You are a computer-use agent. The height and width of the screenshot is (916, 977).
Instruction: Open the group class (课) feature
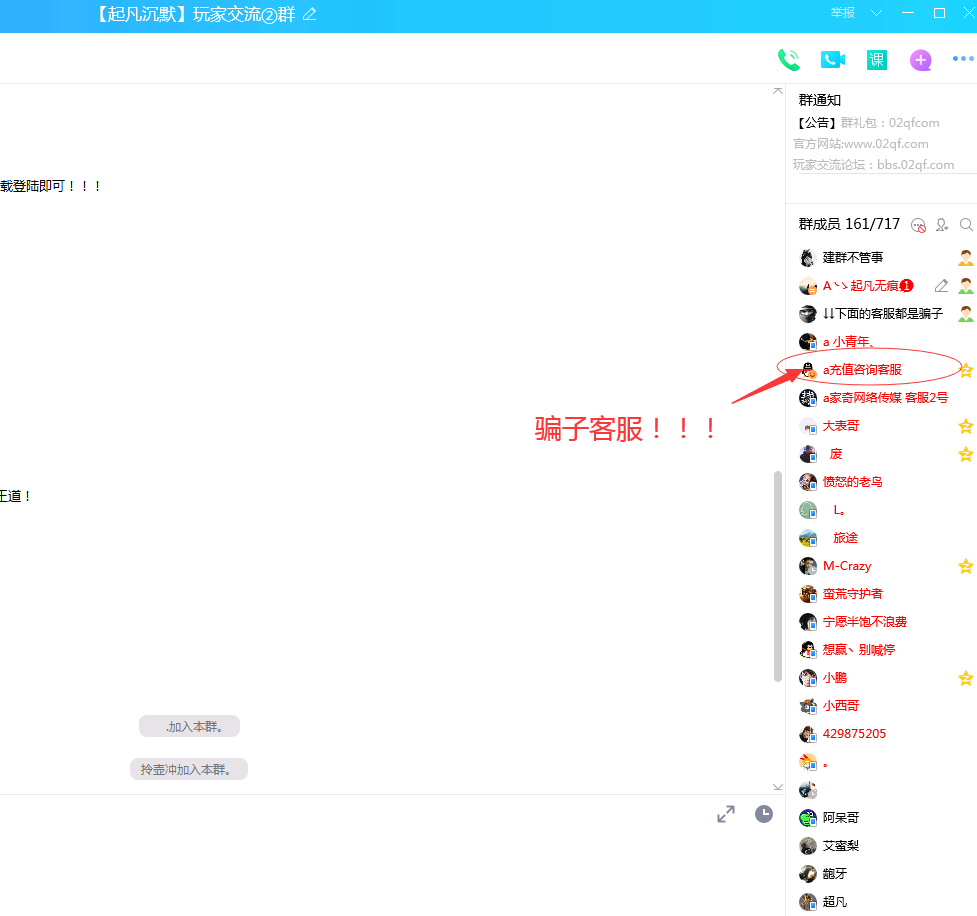pyautogui.click(x=876, y=60)
